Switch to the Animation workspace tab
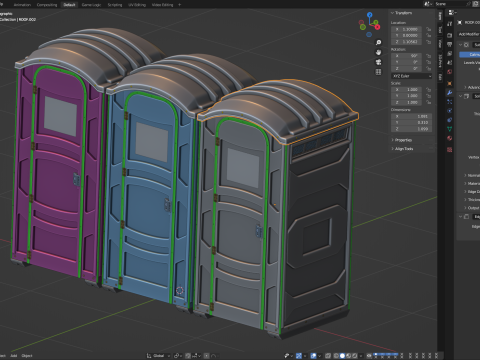The height and width of the screenshot is (360, 480). (22, 5)
